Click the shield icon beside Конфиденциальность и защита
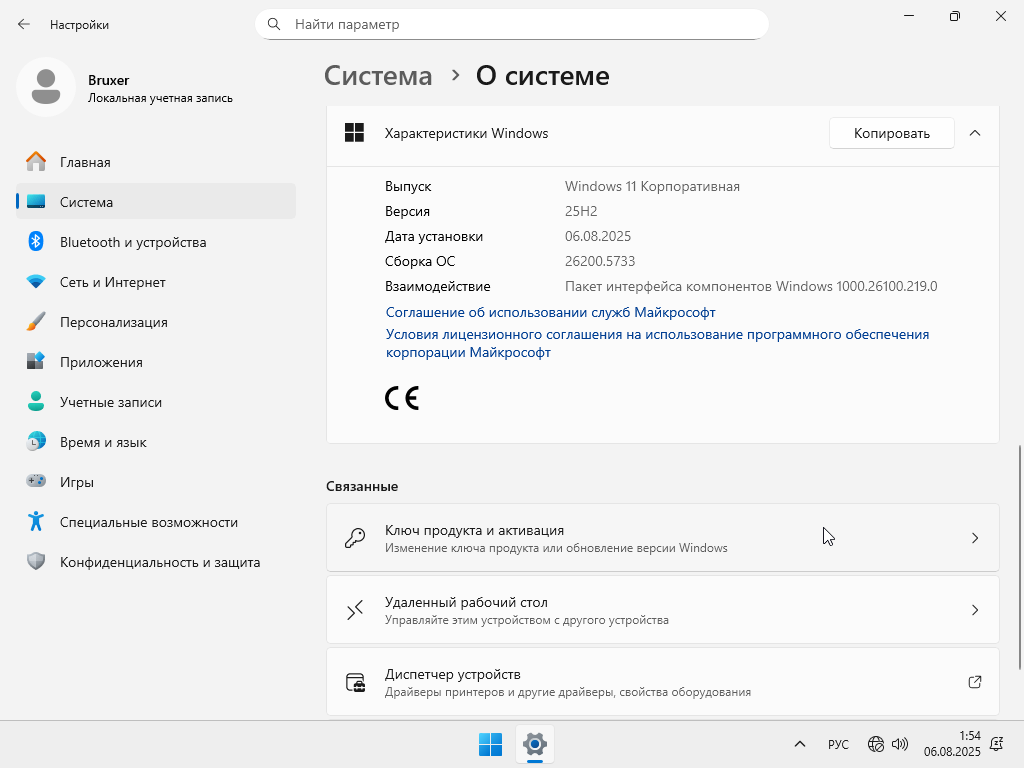This screenshot has width=1024, height=768. pos(36,561)
